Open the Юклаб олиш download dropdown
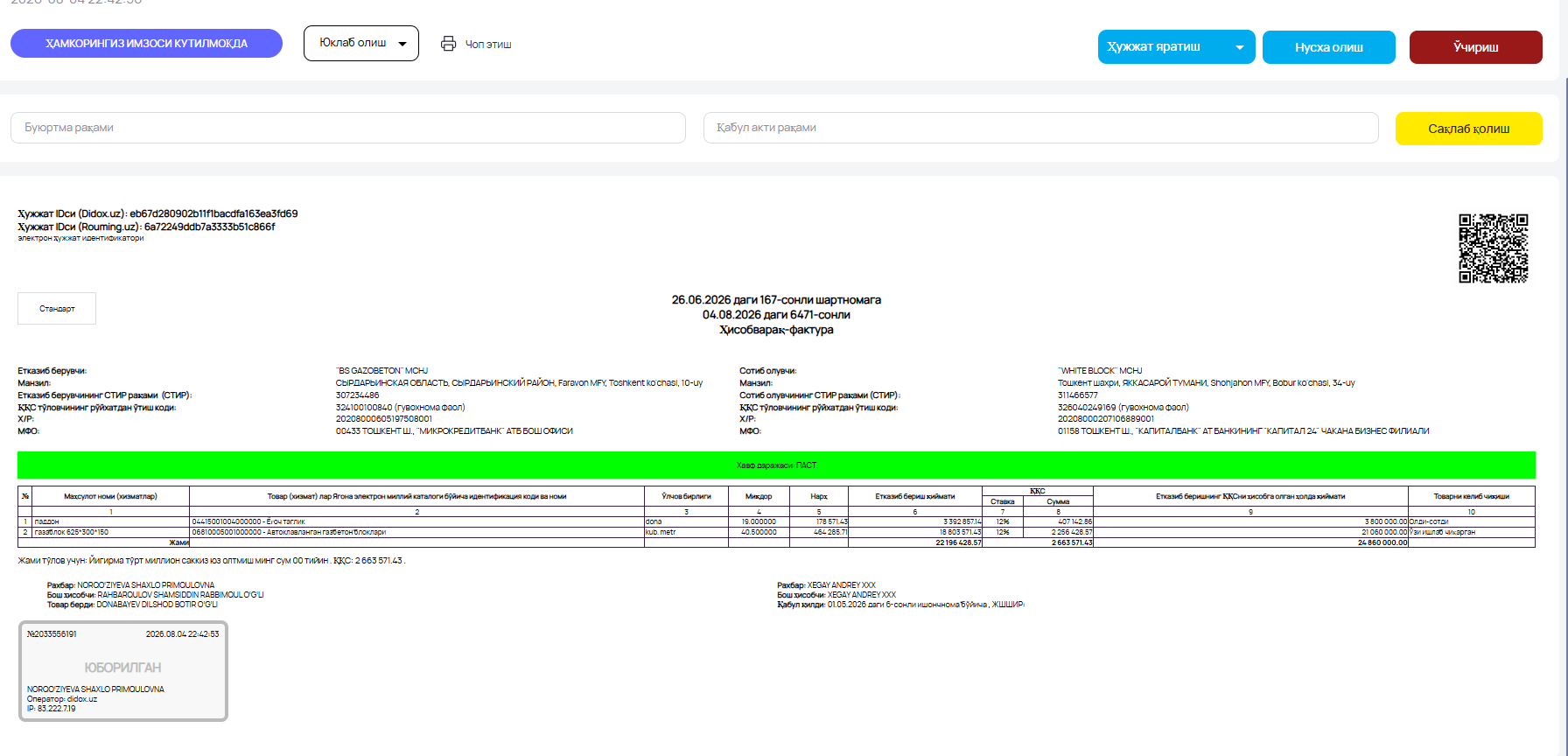 point(361,43)
